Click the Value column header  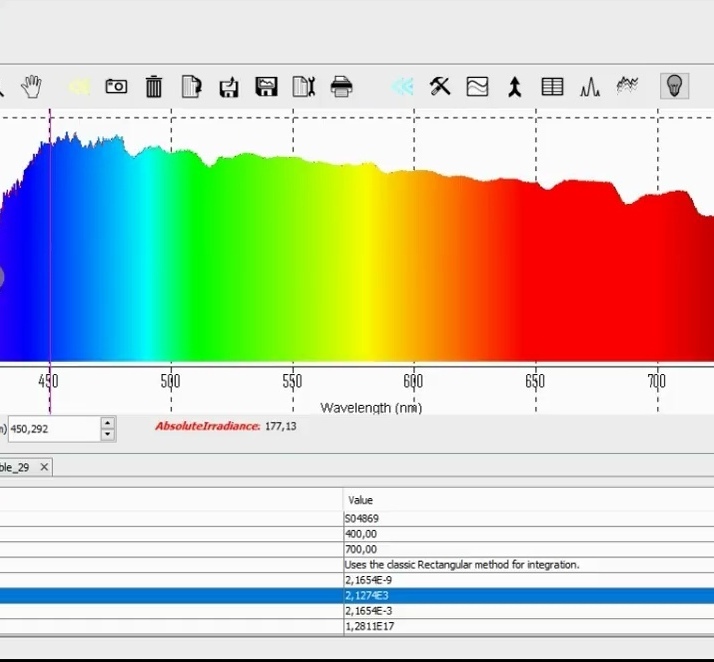click(x=360, y=499)
